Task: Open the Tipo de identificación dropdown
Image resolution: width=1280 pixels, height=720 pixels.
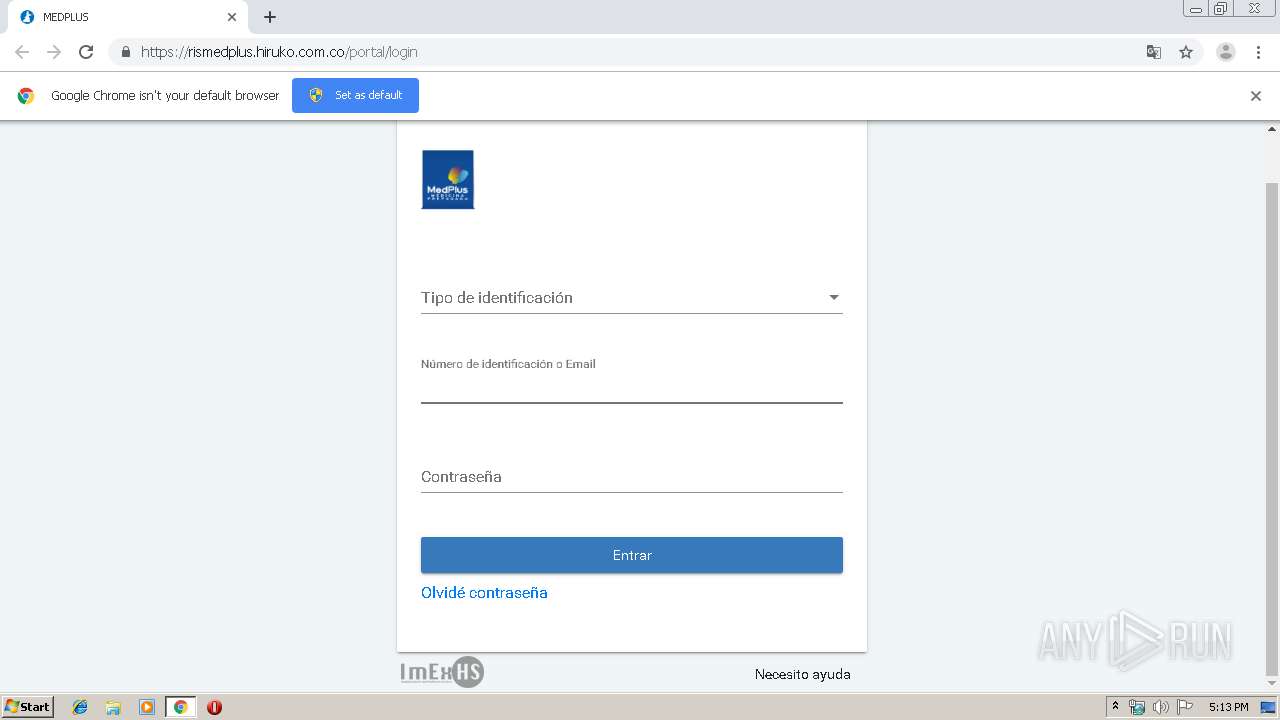Action: coord(631,297)
